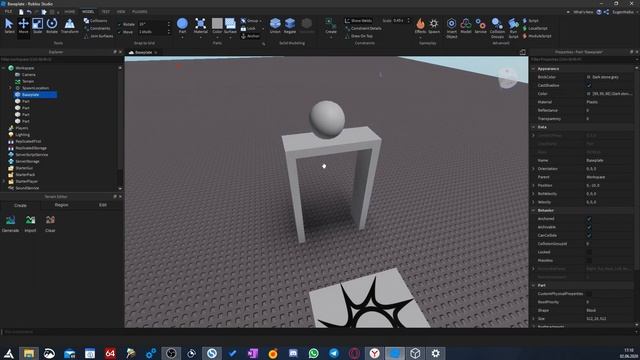Toggle Locked property checkbox
This screenshot has height=360, width=640.
pos(589,252)
